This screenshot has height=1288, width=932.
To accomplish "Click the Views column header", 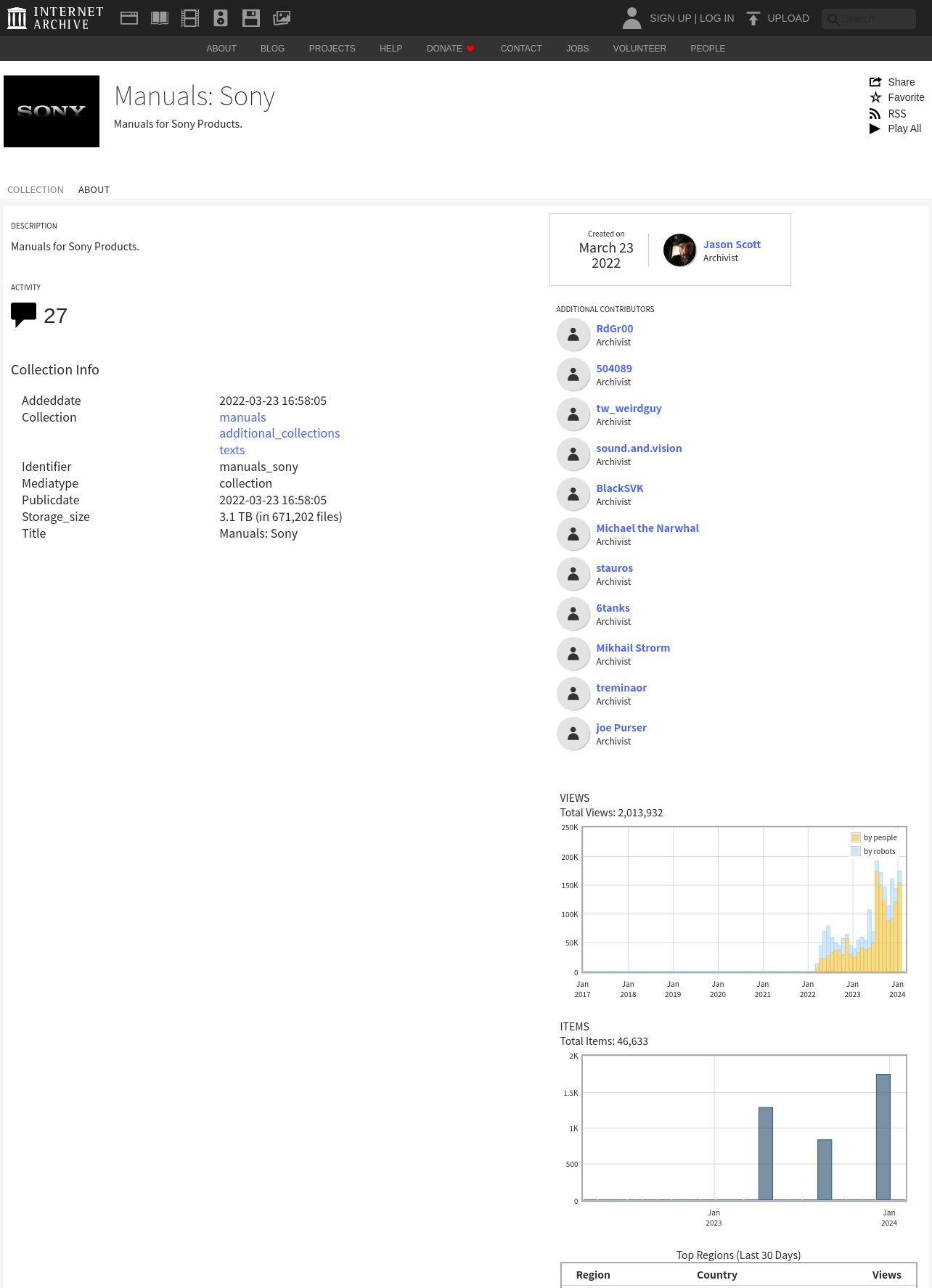I will point(886,1275).
